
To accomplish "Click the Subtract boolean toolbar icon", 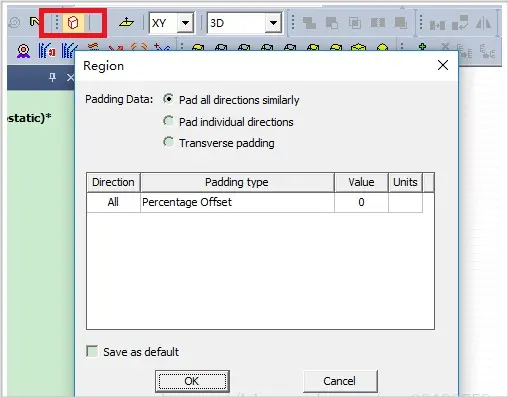I will tap(332, 23).
